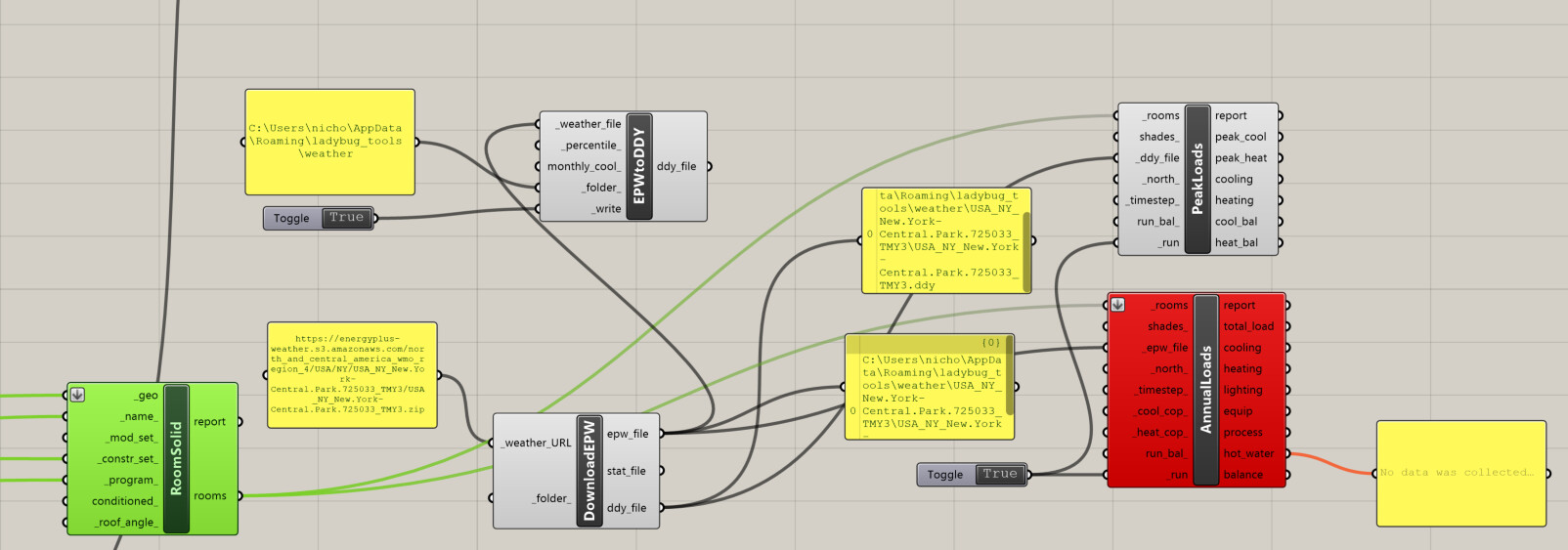Viewport: 1568px width, 550px height.
Task: Click the _timestep_ input on AnnualLoads
Action: tap(1161, 390)
